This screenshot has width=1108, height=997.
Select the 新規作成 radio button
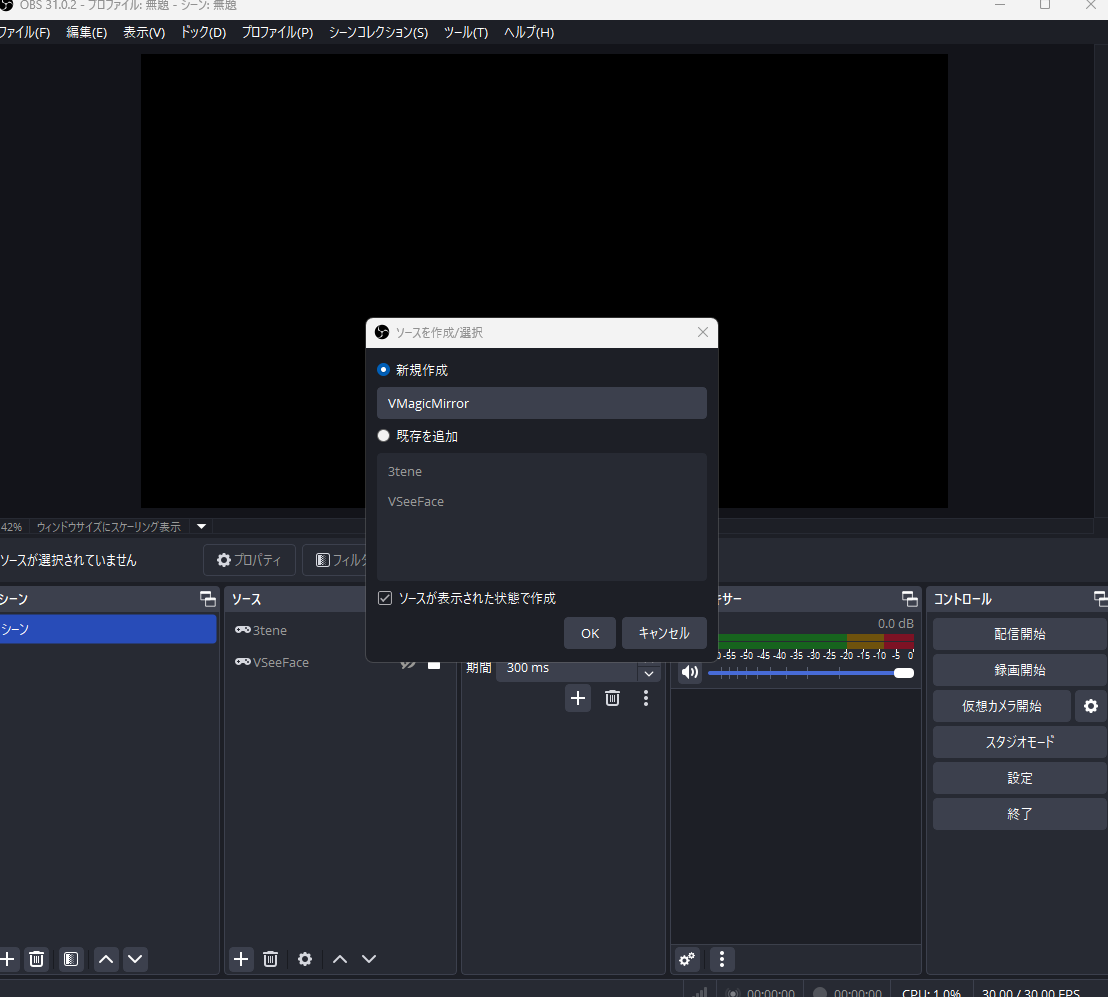pos(383,370)
